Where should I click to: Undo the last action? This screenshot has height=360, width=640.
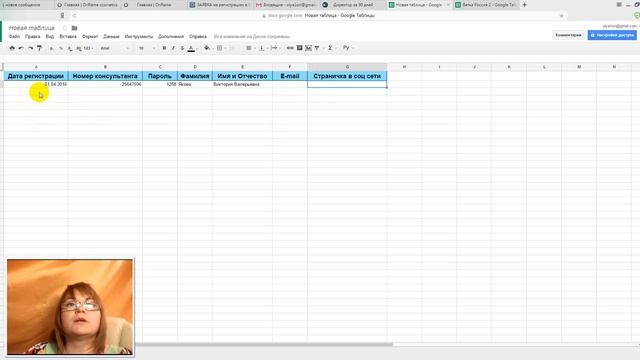point(21,48)
